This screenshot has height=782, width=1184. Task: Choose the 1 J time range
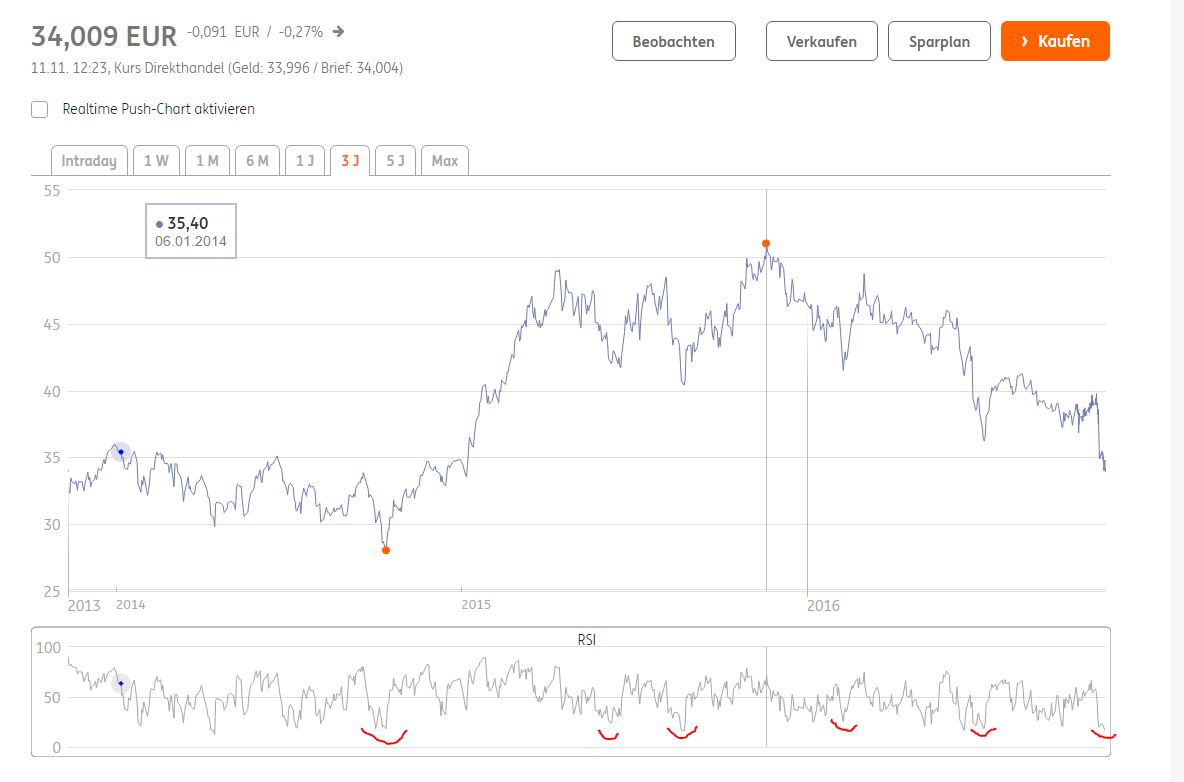point(305,161)
